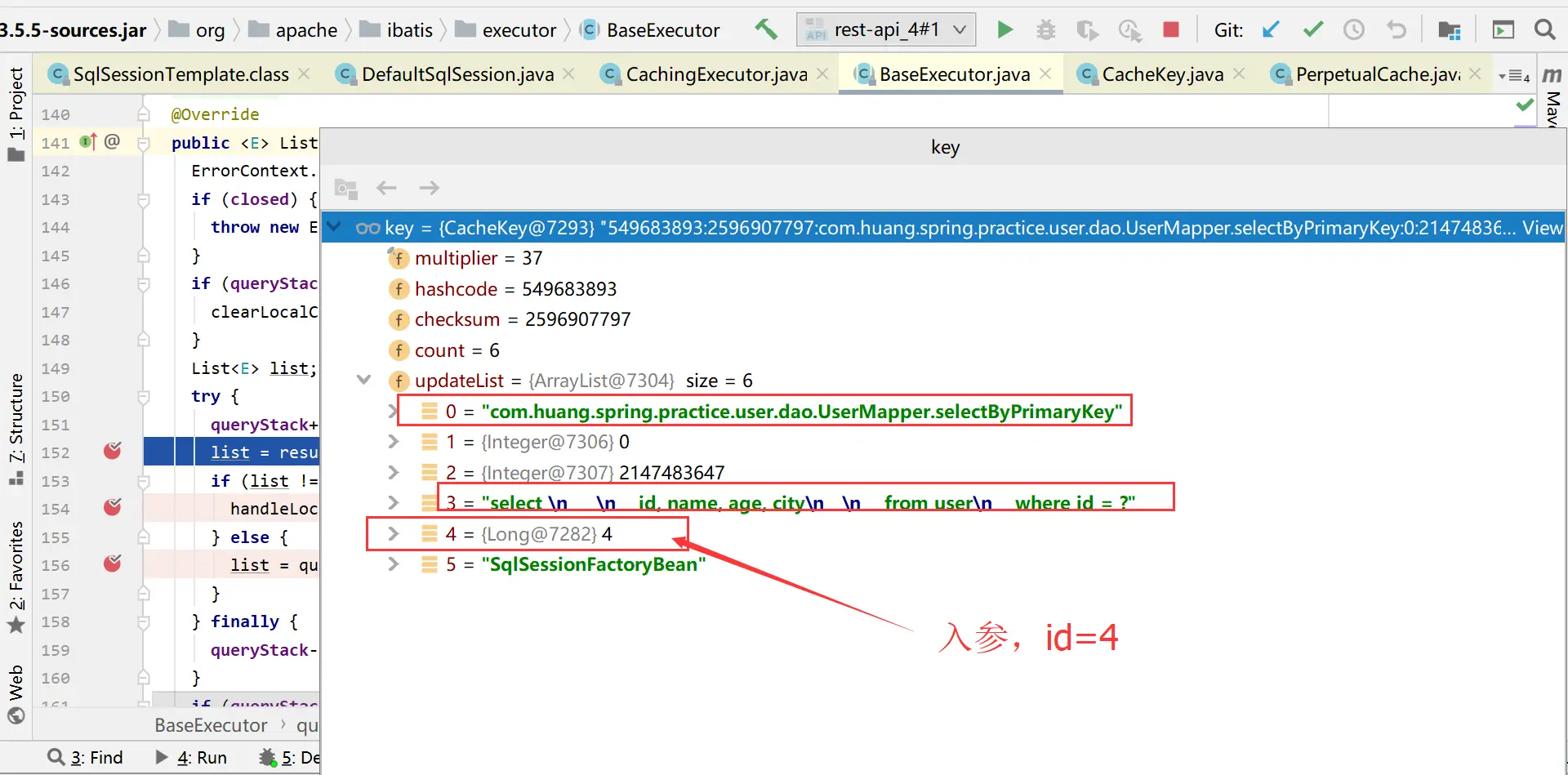Navigate back in key inspector
This screenshot has height=775, width=1568.
click(x=386, y=188)
